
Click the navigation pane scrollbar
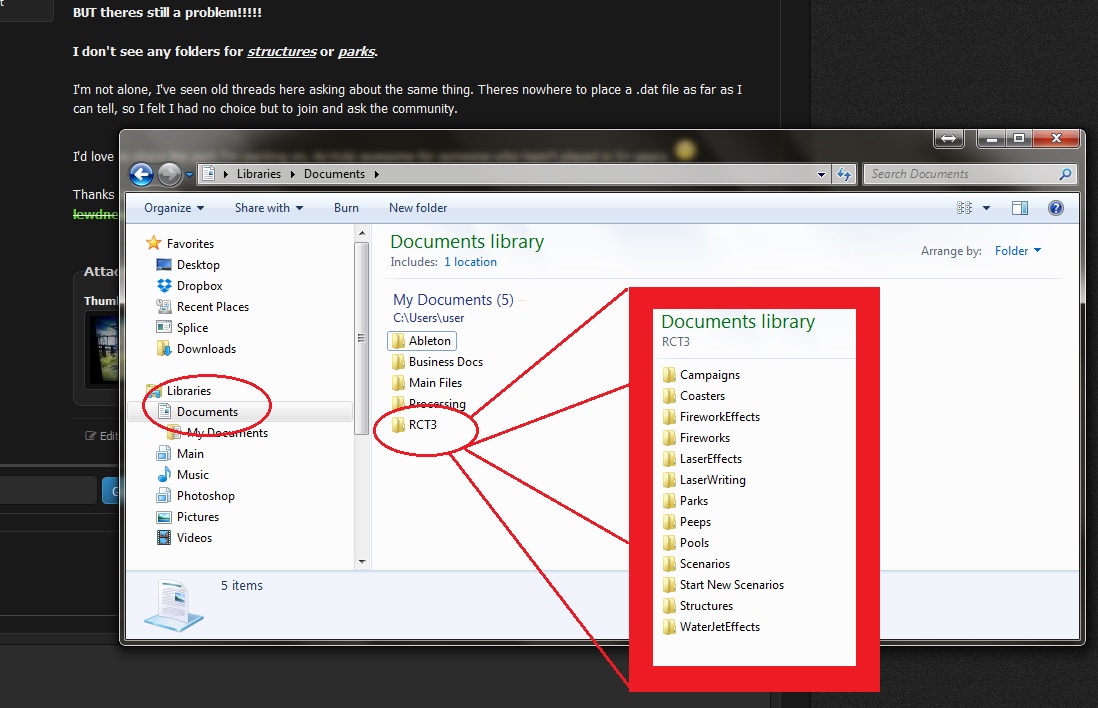(360, 330)
